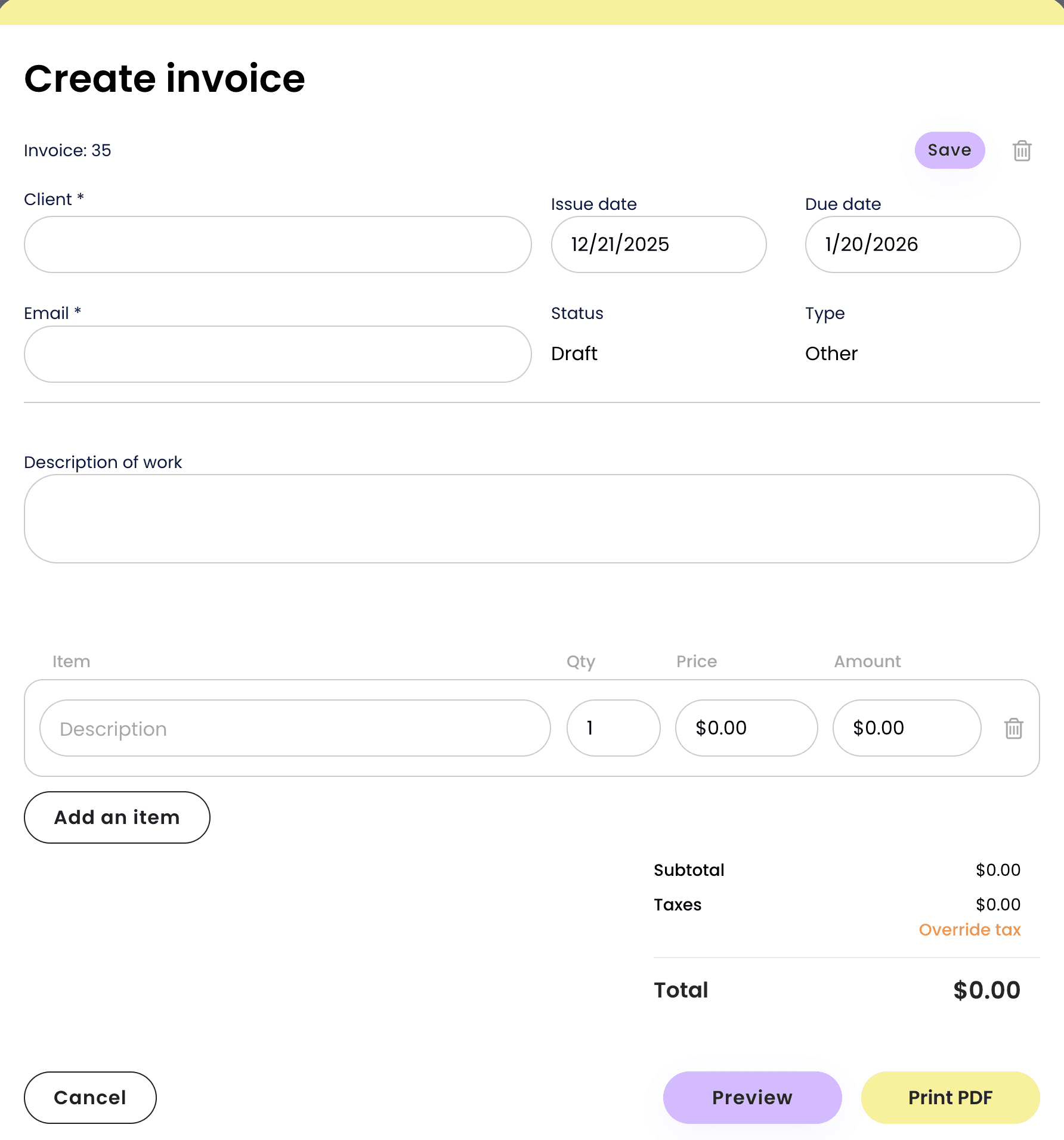The image size is (1064, 1140).
Task: Open the Due date field
Action: tap(913, 244)
